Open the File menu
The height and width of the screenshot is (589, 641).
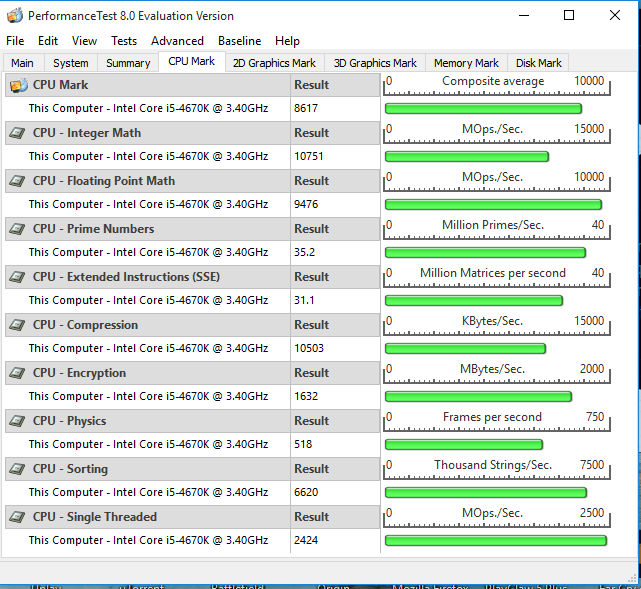pos(15,41)
